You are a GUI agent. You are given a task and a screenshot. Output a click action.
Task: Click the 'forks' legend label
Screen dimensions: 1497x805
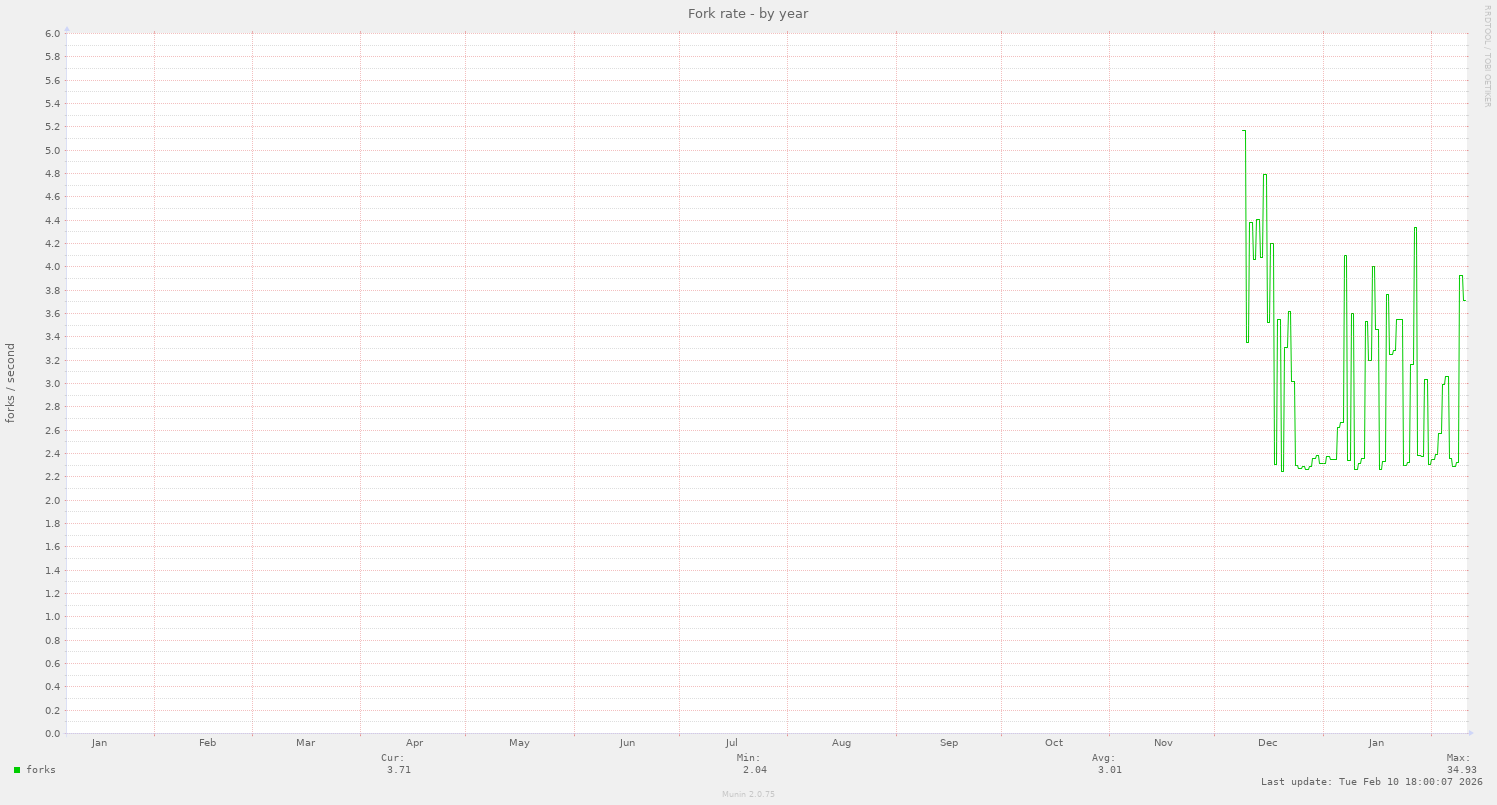pyautogui.click(x=41, y=770)
